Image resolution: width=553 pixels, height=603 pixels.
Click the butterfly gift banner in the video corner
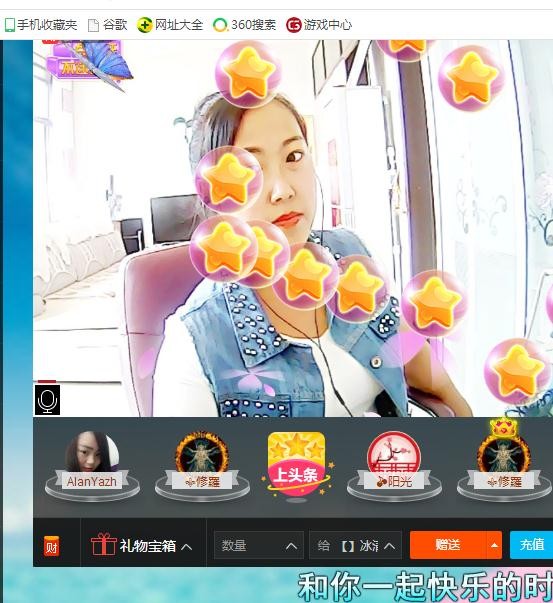coord(88,61)
